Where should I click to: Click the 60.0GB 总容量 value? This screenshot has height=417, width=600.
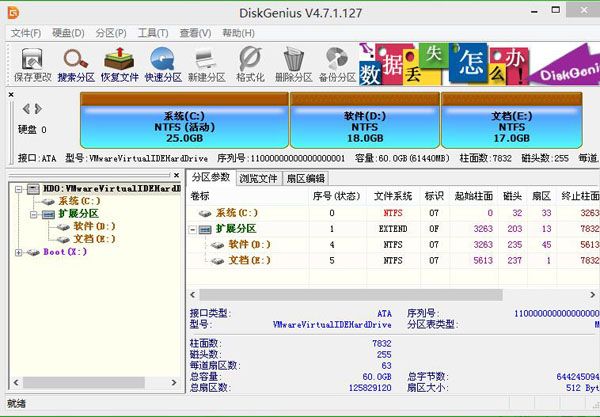coord(377,377)
